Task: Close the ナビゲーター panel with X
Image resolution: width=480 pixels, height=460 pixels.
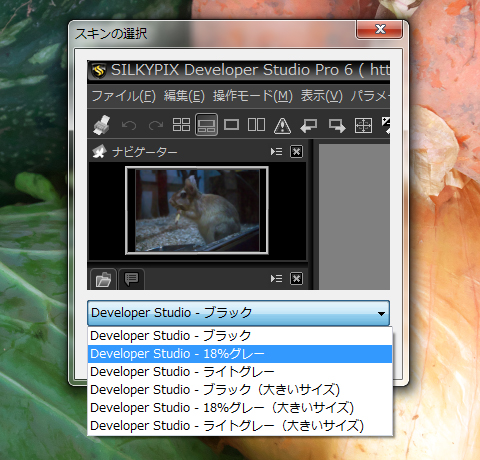Action: pyautogui.click(x=296, y=152)
